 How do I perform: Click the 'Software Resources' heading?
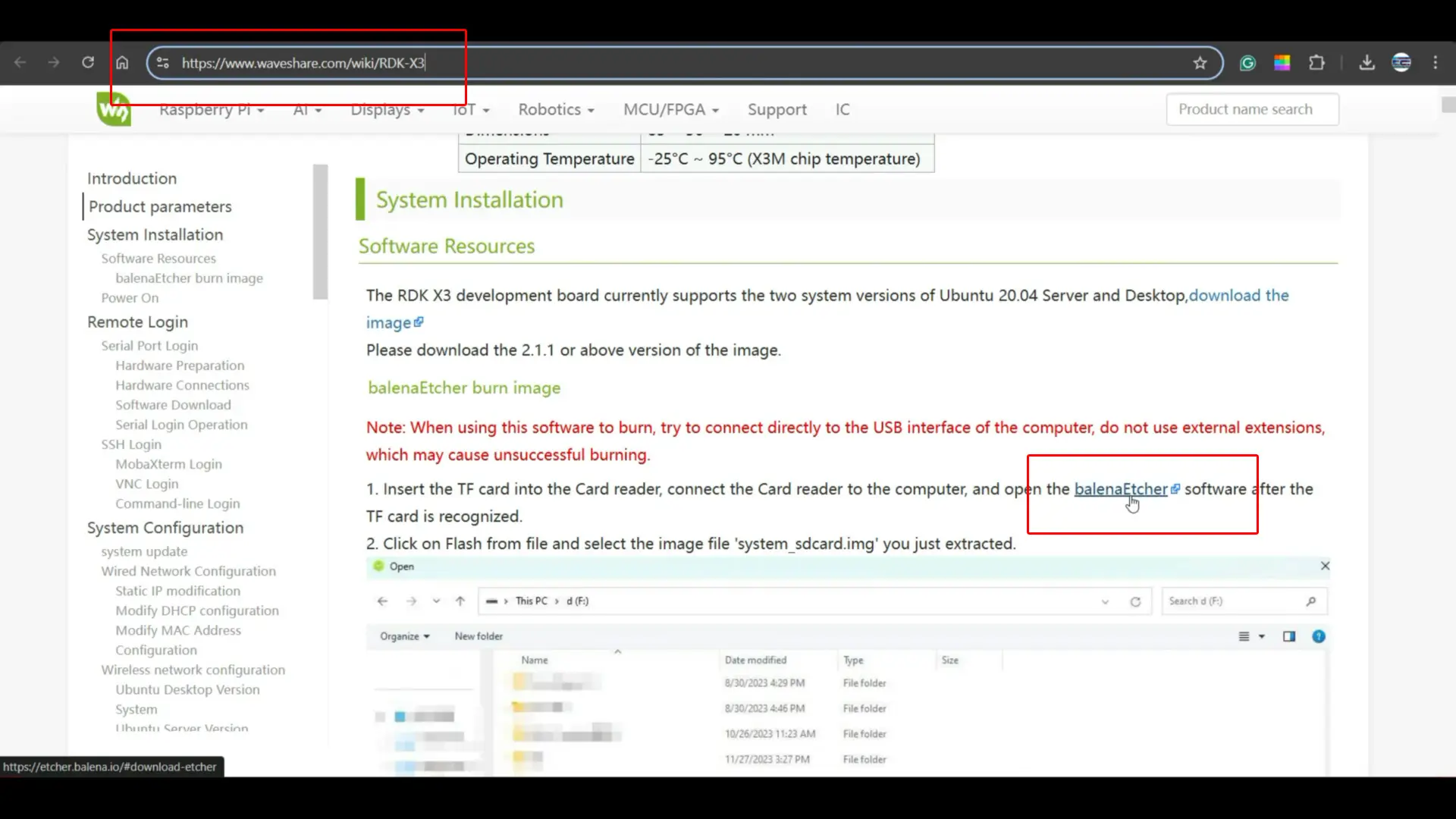click(447, 246)
